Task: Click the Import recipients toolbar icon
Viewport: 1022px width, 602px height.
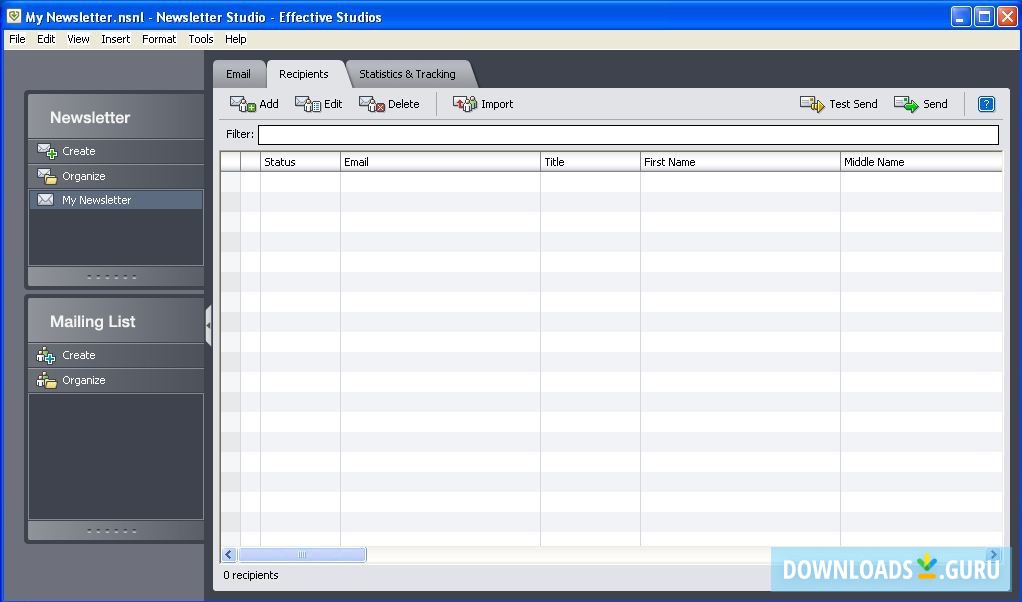Action: click(x=465, y=104)
